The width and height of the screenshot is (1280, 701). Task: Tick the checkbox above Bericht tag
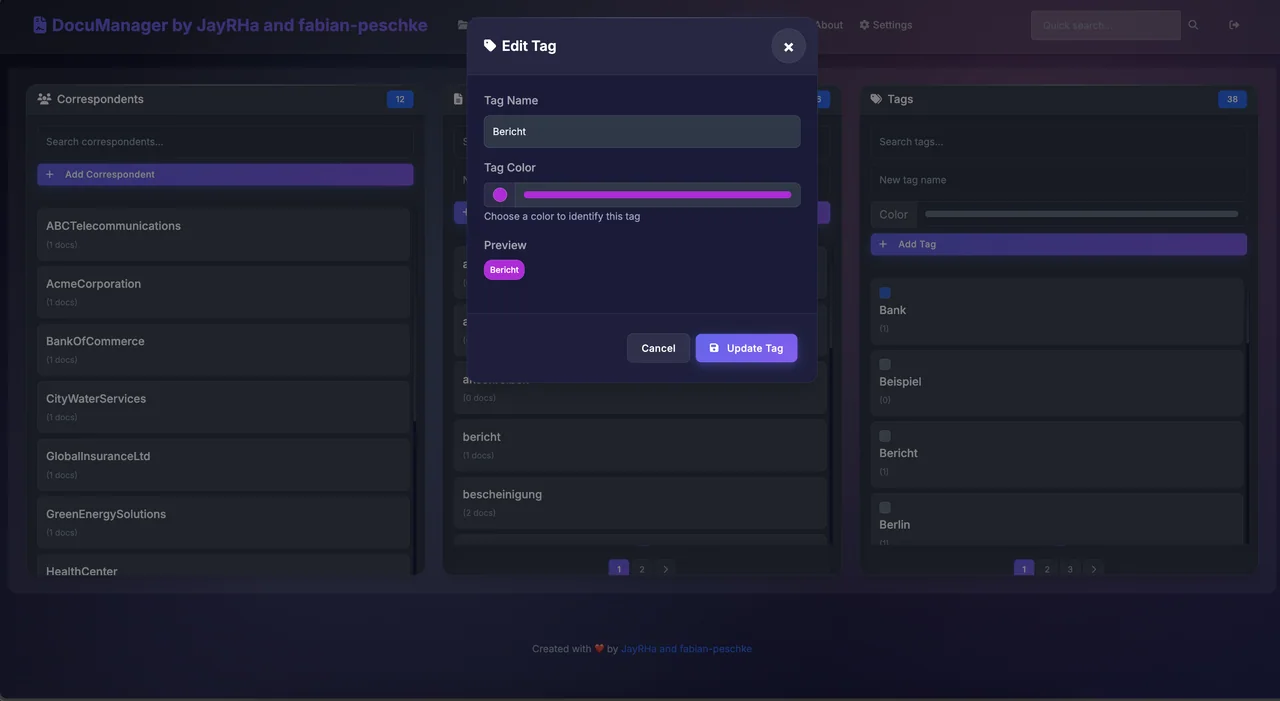(885, 436)
